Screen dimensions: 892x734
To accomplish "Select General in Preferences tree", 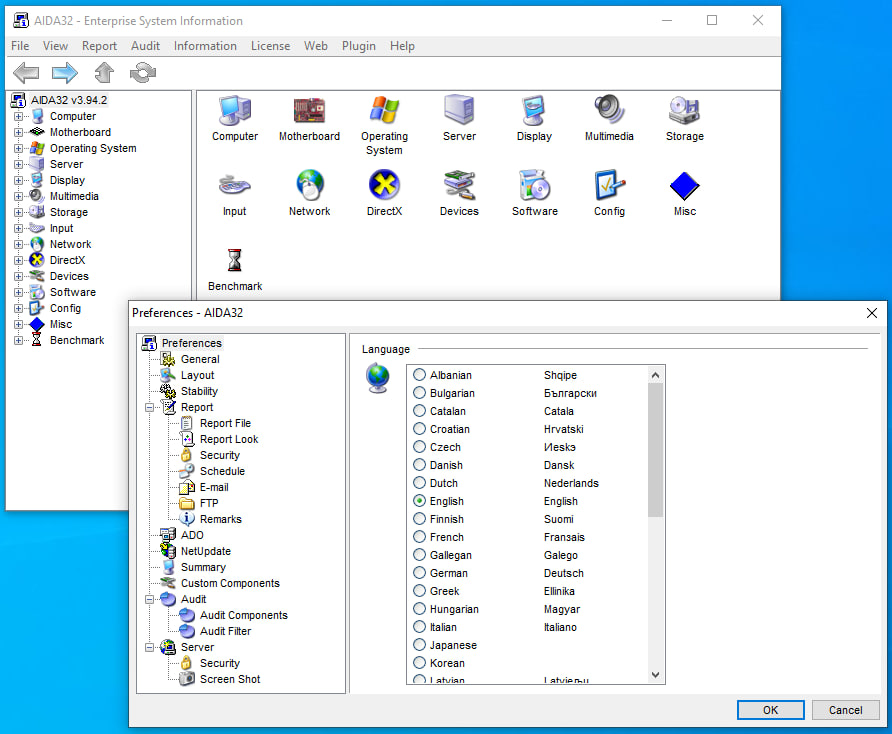I will 200,359.
